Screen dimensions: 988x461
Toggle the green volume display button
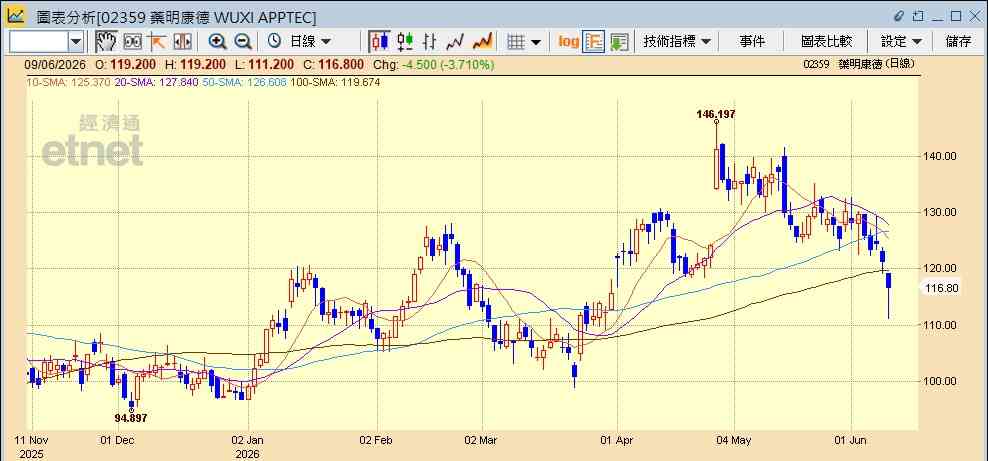[x=619, y=42]
